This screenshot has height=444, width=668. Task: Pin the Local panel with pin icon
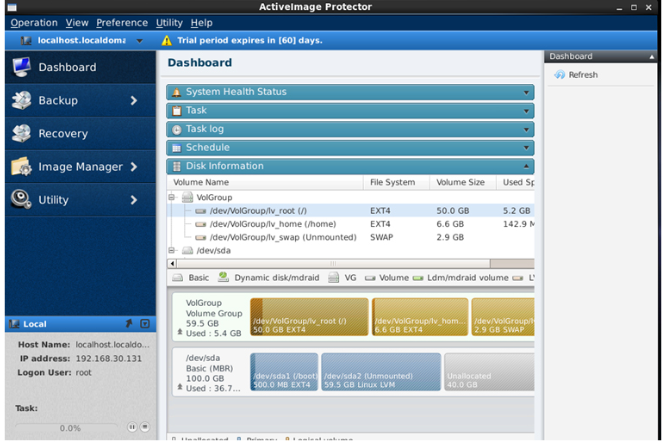(129, 324)
